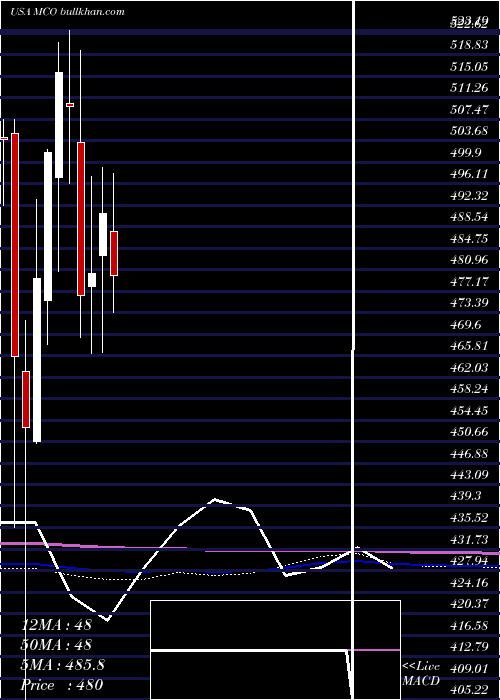Click the 499.9 price axis label

[466, 153]
